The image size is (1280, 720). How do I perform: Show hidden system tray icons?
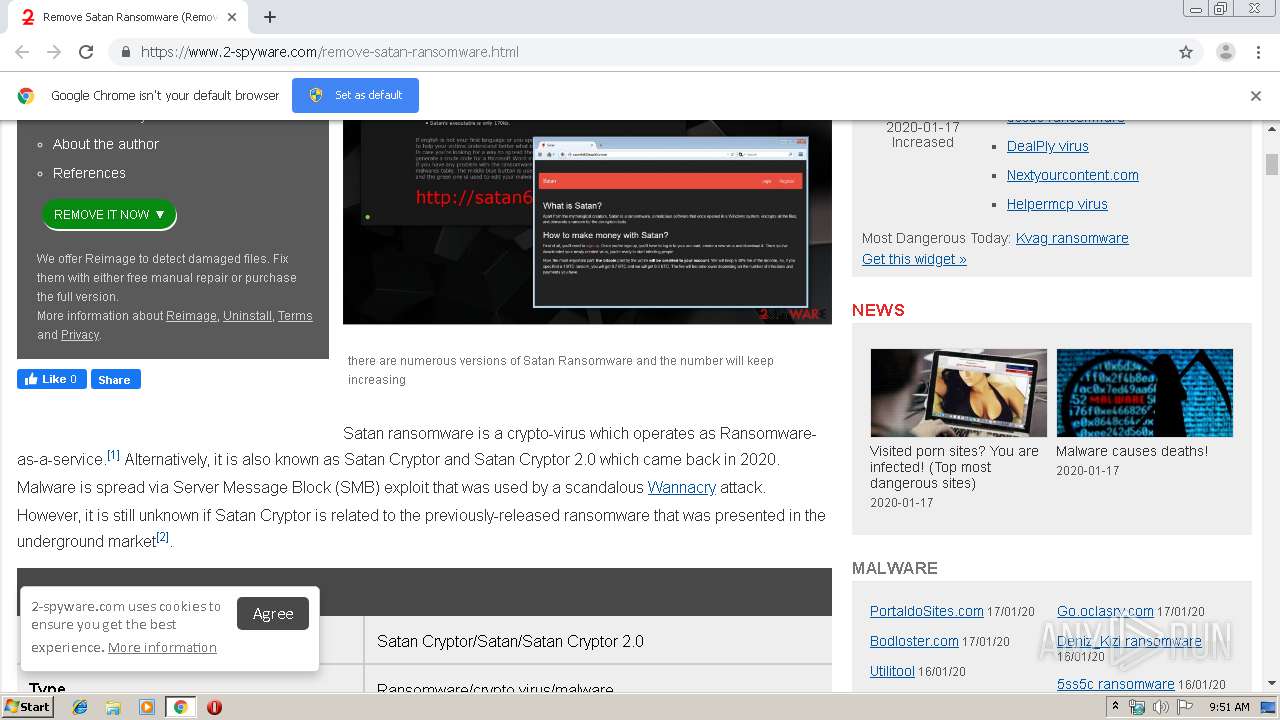1117,706
